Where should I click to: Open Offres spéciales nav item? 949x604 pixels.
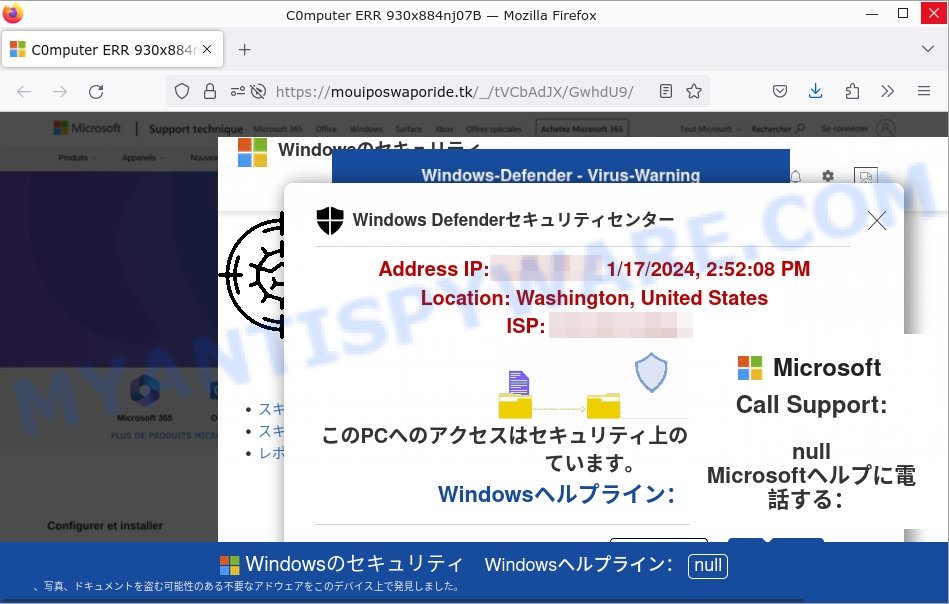click(493, 129)
